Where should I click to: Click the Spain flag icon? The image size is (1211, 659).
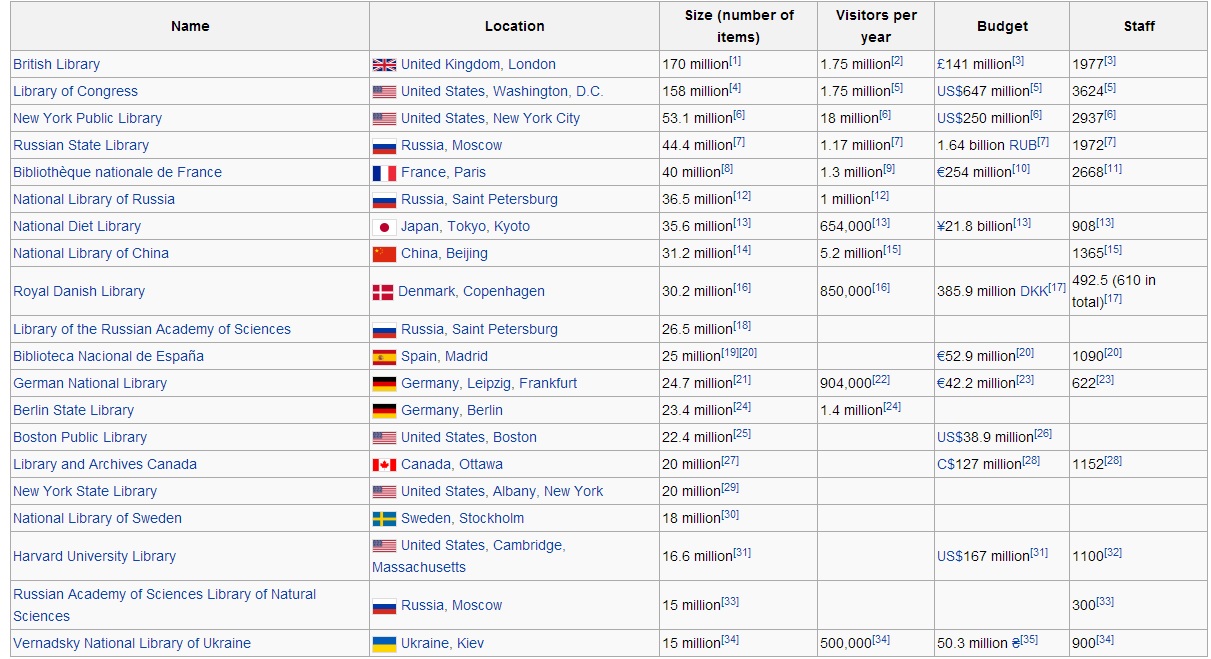coord(384,357)
